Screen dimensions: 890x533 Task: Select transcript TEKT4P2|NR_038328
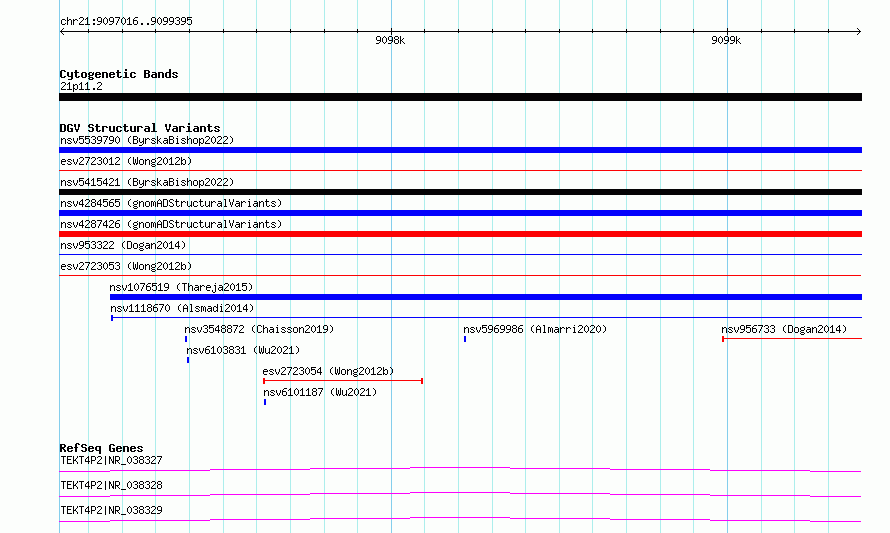point(111,485)
